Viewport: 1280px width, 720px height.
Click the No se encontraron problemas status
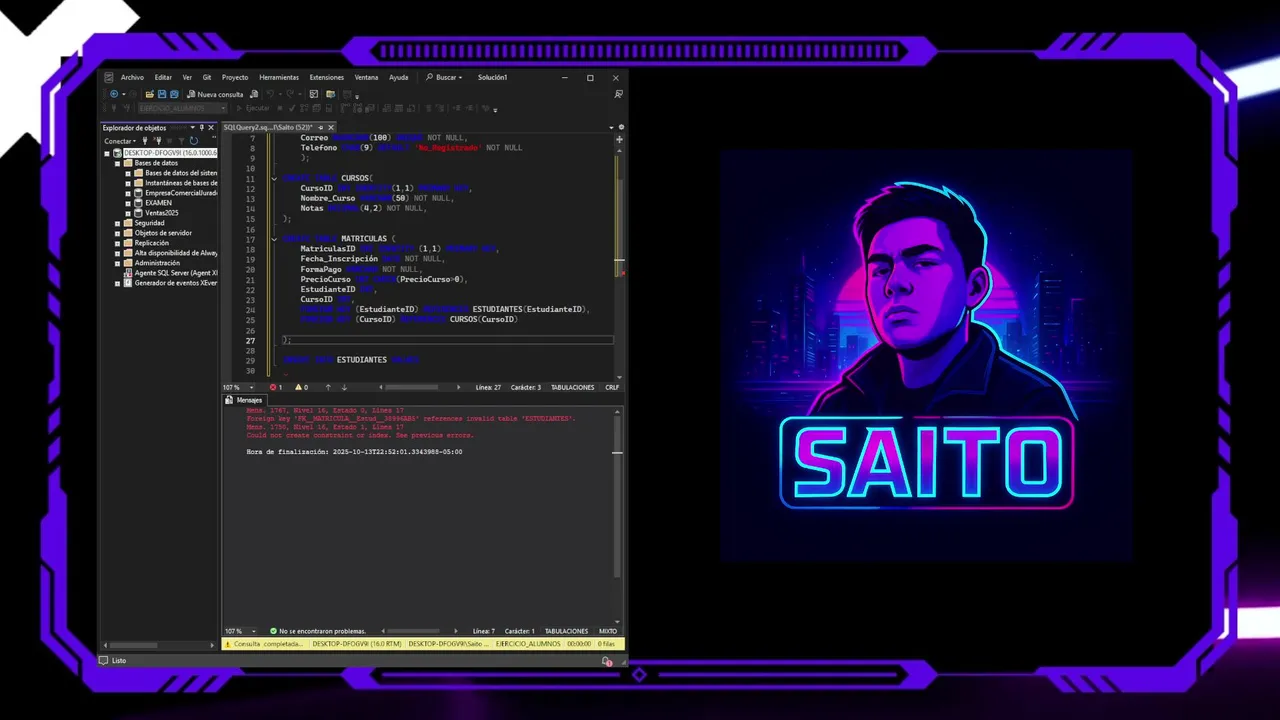click(x=318, y=631)
